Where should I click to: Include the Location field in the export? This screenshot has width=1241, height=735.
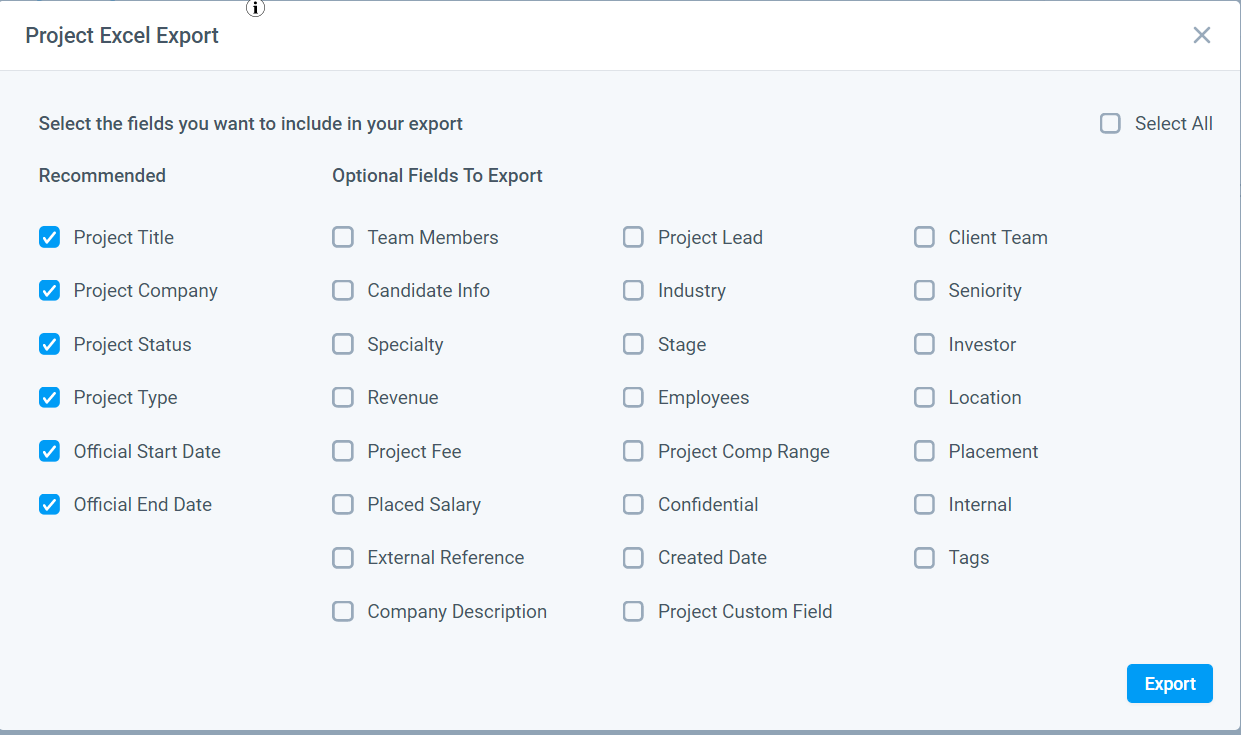click(924, 398)
